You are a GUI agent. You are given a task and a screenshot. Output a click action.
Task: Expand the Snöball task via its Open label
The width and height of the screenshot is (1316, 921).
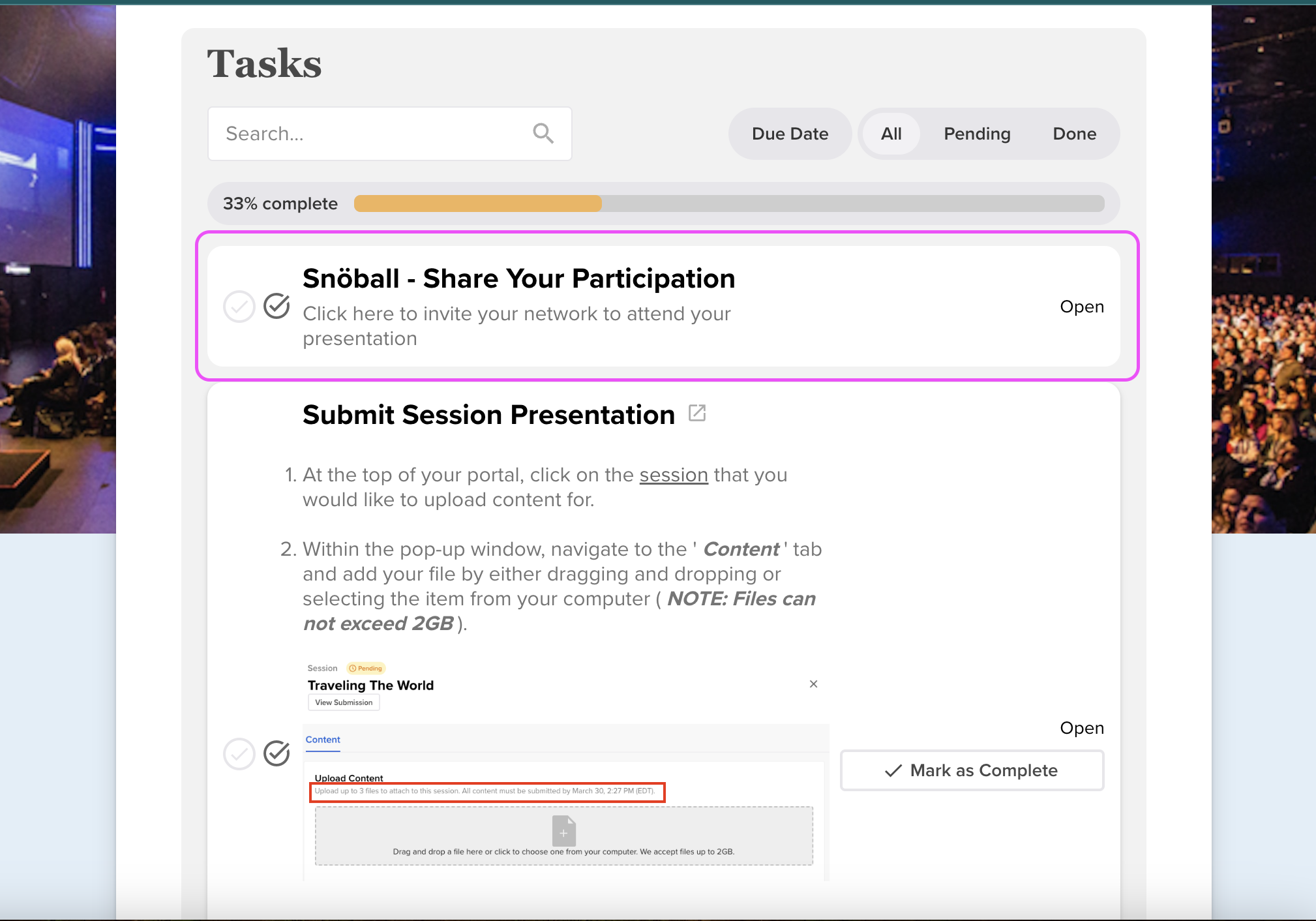(x=1081, y=307)
